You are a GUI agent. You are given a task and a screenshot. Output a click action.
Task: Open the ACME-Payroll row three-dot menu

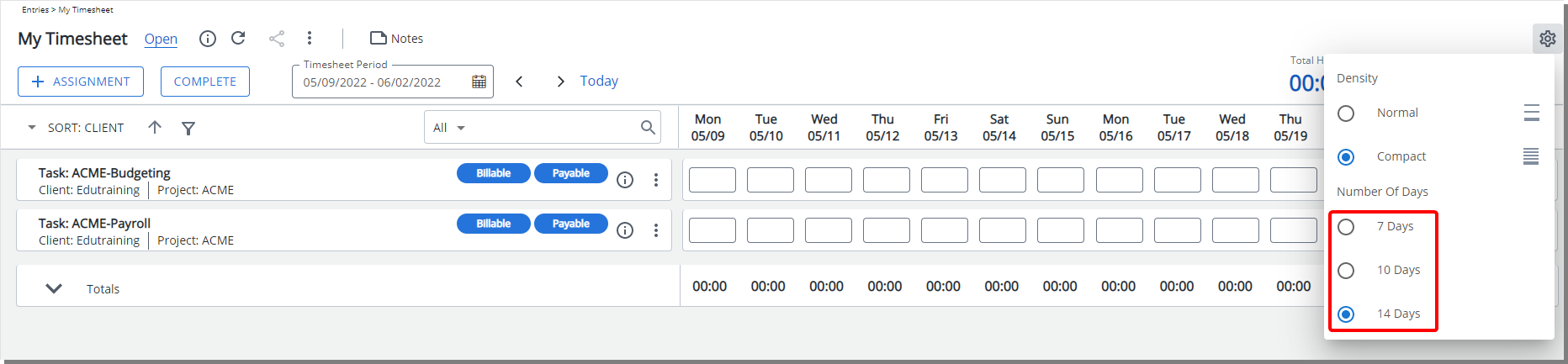(656, 230)
